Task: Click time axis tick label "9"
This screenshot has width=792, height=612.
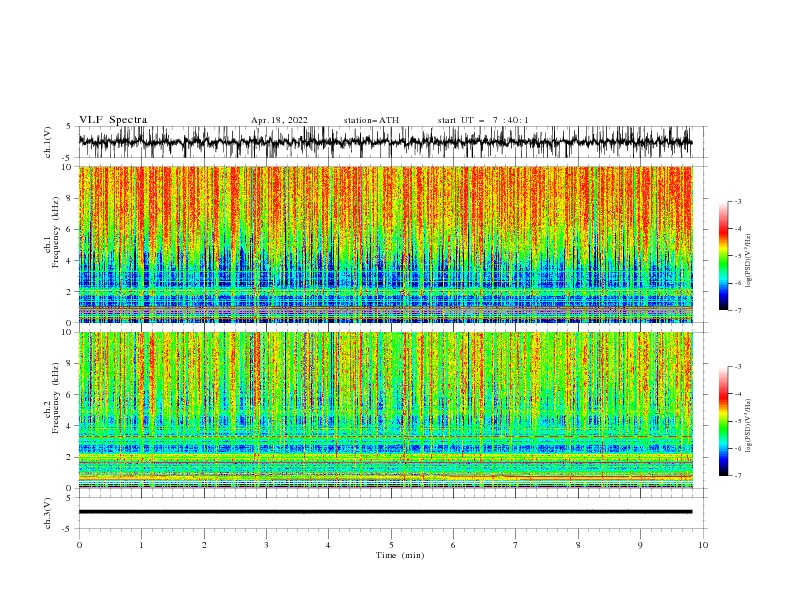Action: click(640, 545)
